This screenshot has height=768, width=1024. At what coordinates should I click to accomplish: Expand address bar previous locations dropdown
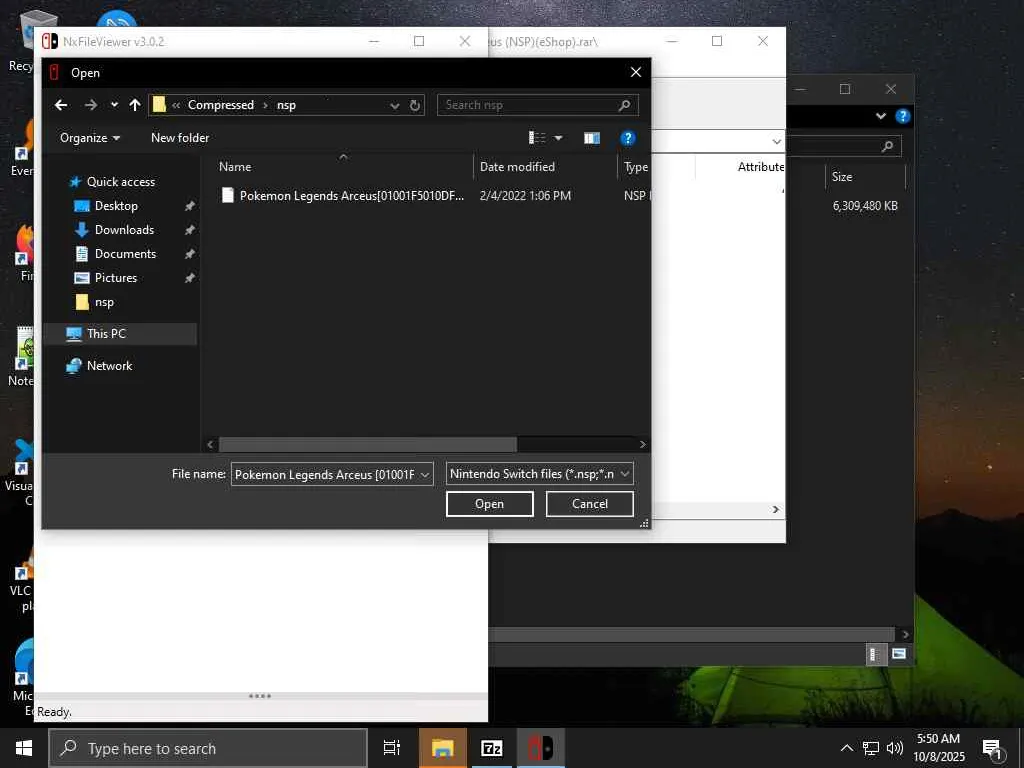coord(394,105)
